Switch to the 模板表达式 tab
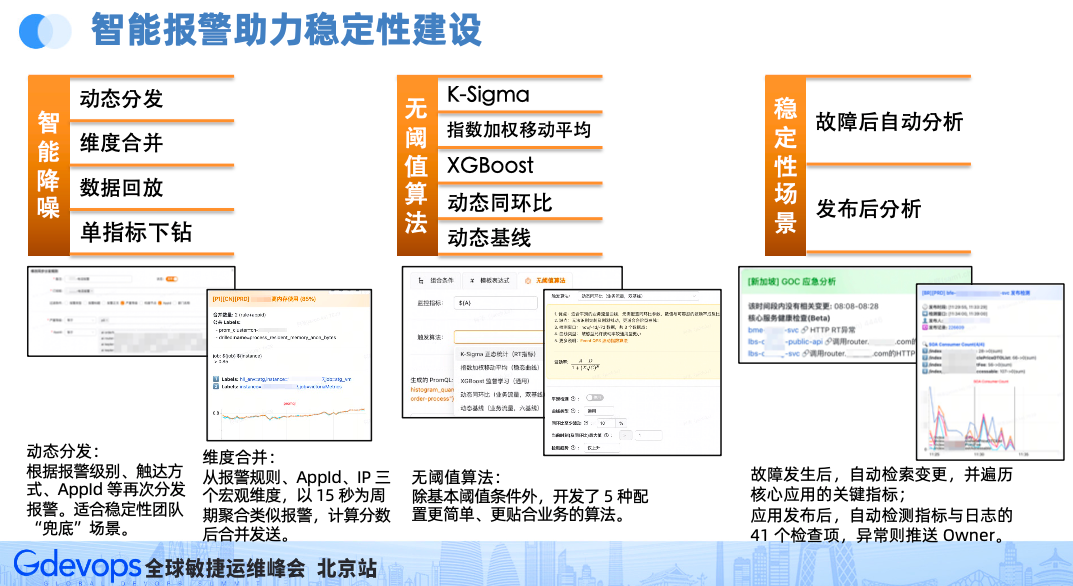This screenshot has width=1073, height=586. [x=490, y=281]
